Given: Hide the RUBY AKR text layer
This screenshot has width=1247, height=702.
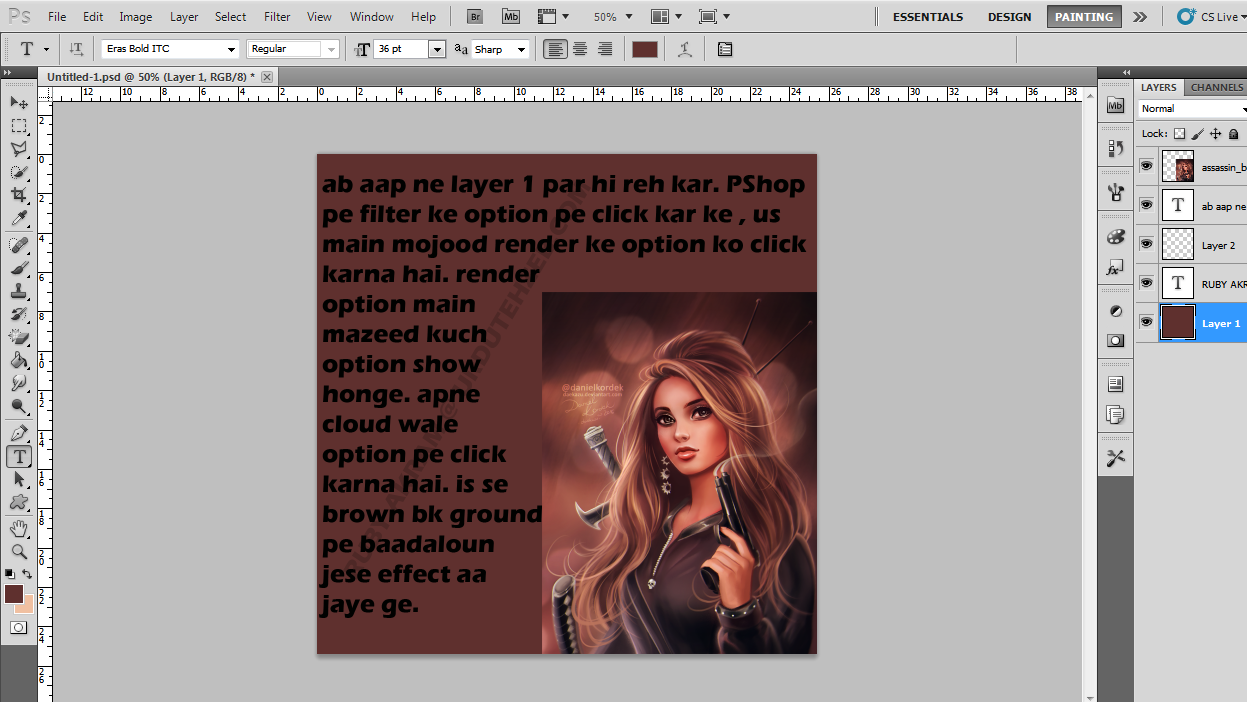Looking at the screenshot, I should coord(1146,283).
